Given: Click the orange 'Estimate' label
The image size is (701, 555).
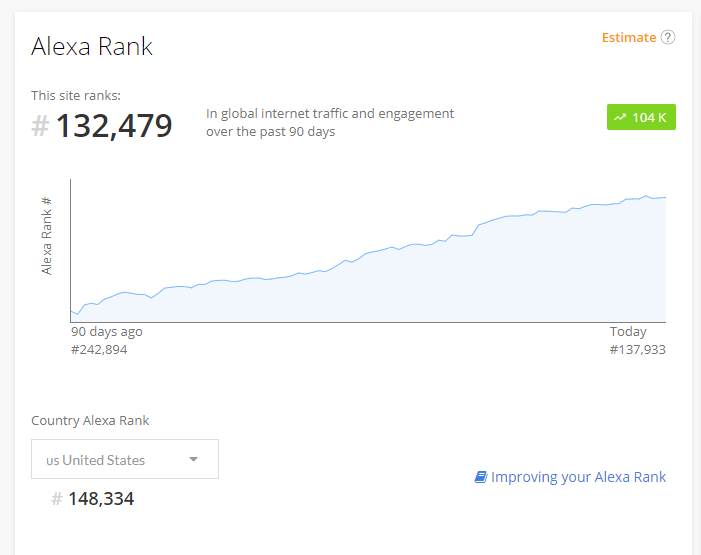Looking at the screenshot, I should [628, 38].
